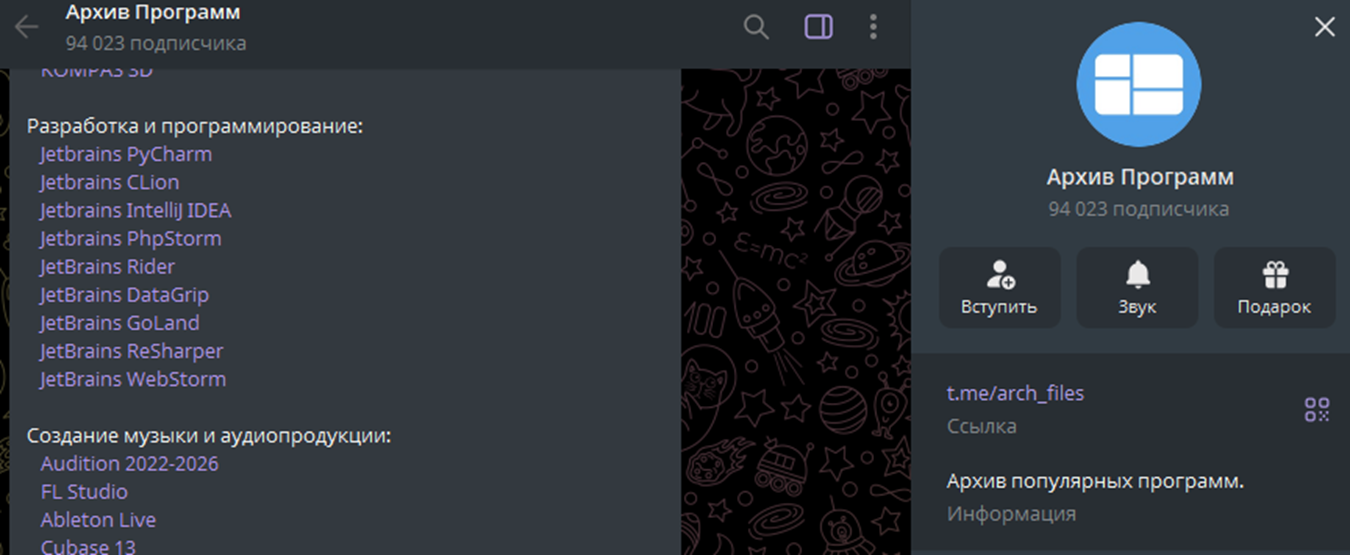Open the three-dot more options menu

(873, 27)
